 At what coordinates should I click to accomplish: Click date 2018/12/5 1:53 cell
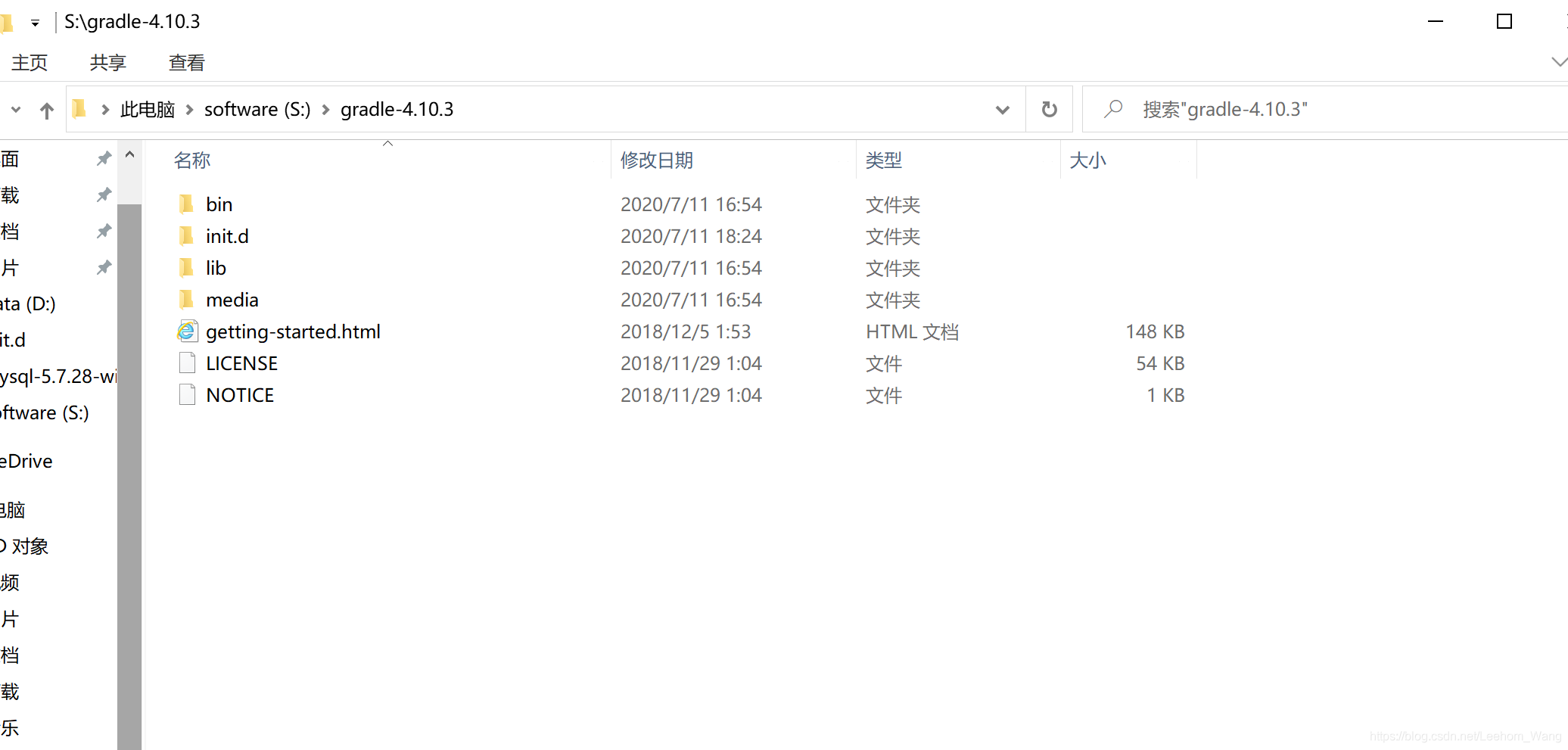click(686, 331)
